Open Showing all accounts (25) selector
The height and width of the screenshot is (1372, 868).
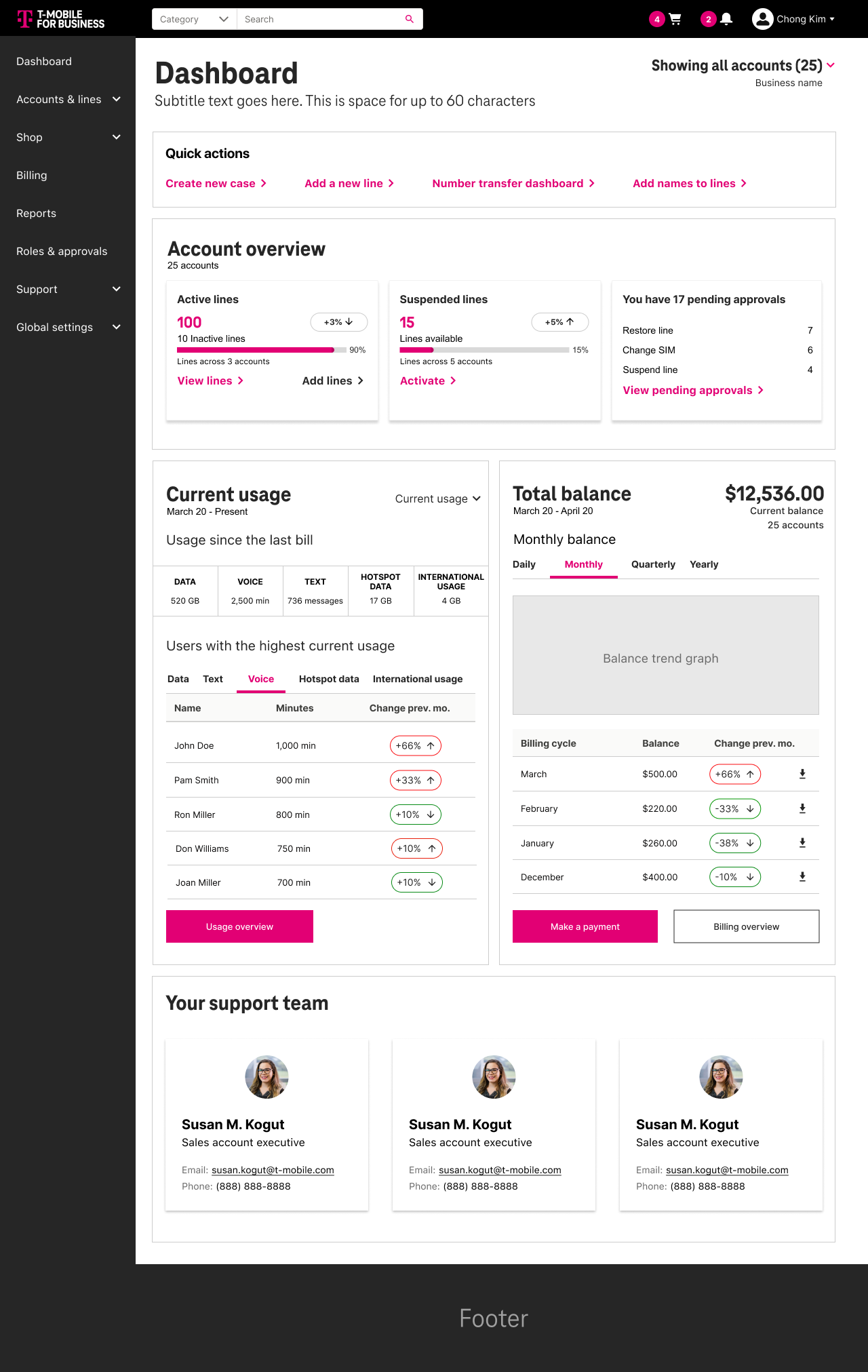pos(743,66)
